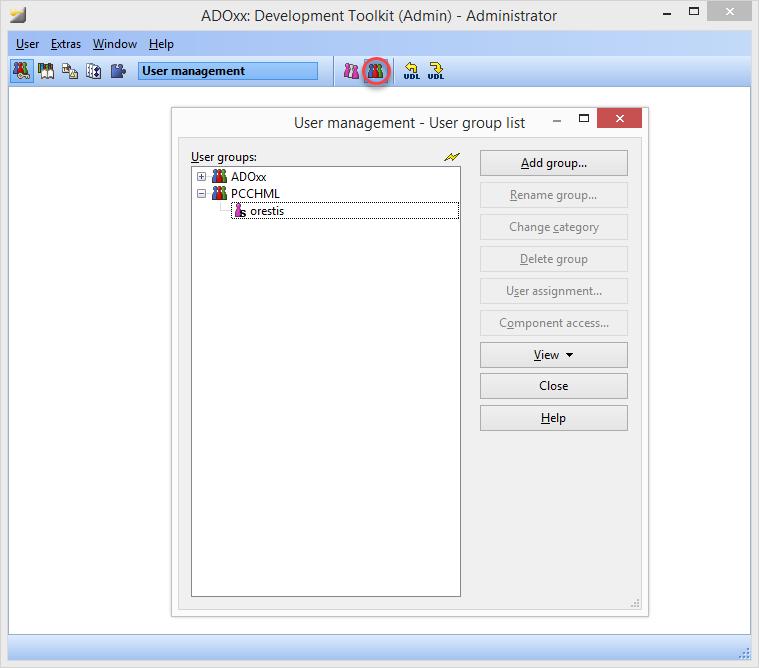
Task: Open the Attribute profile management icon
Action: (93, 71)
